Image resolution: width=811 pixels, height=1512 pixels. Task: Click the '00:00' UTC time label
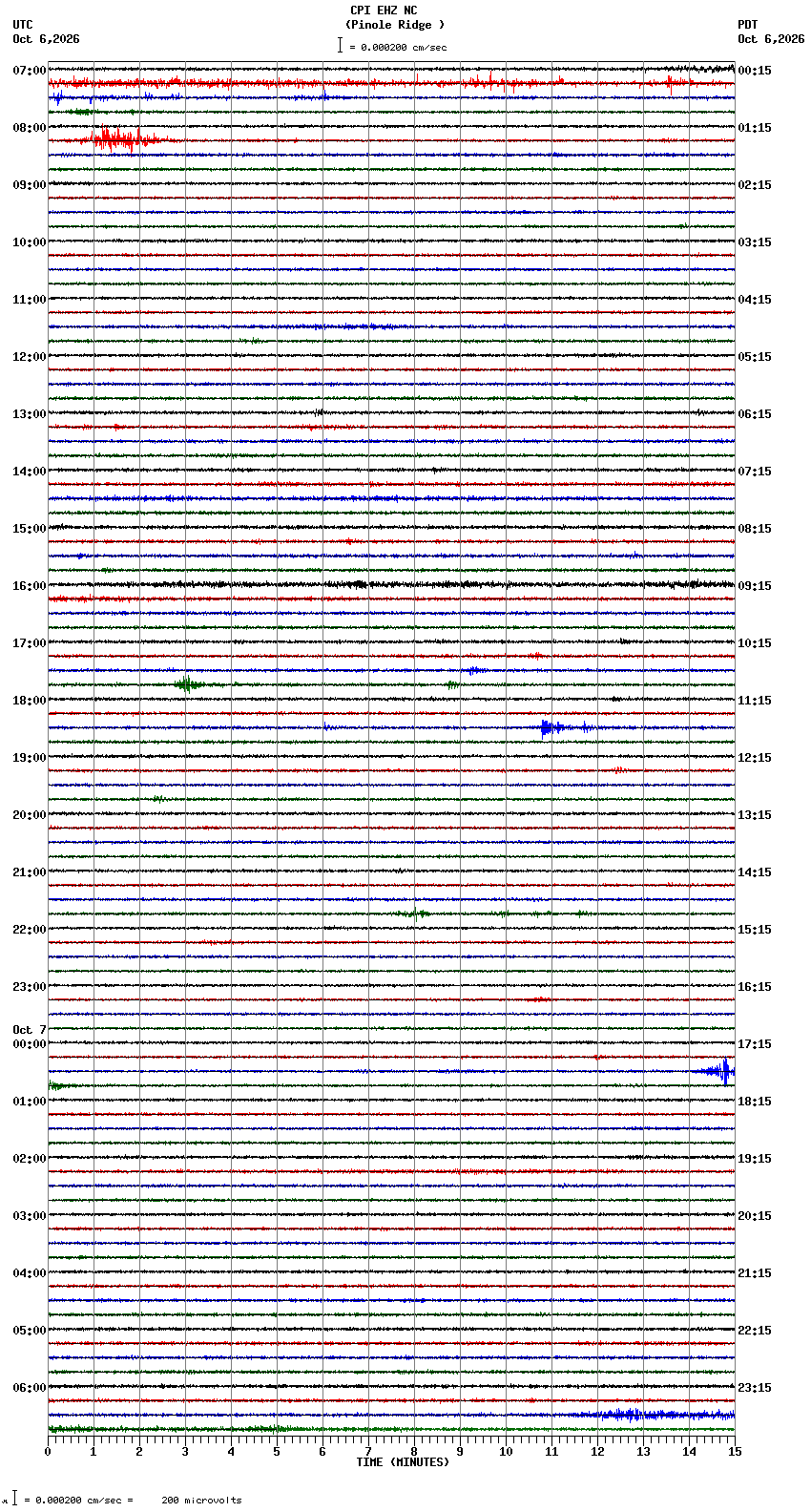click(30, 1044)
